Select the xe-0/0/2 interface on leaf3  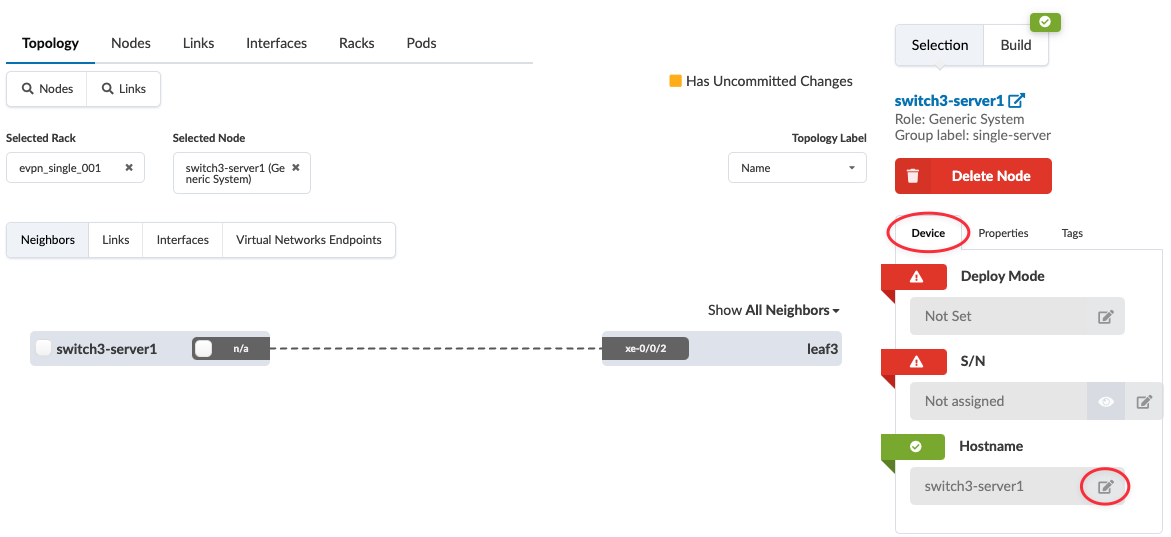[x=645, y=349]
